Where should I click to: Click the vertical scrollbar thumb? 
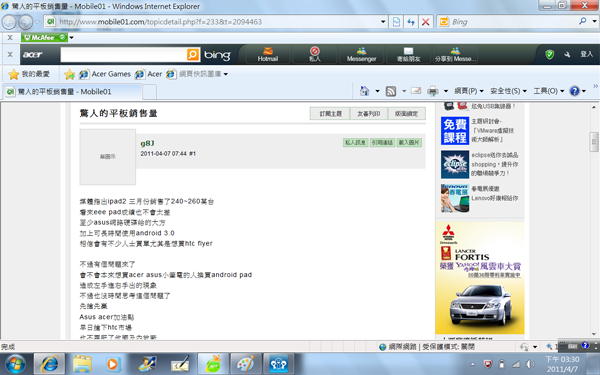point(594,142)
